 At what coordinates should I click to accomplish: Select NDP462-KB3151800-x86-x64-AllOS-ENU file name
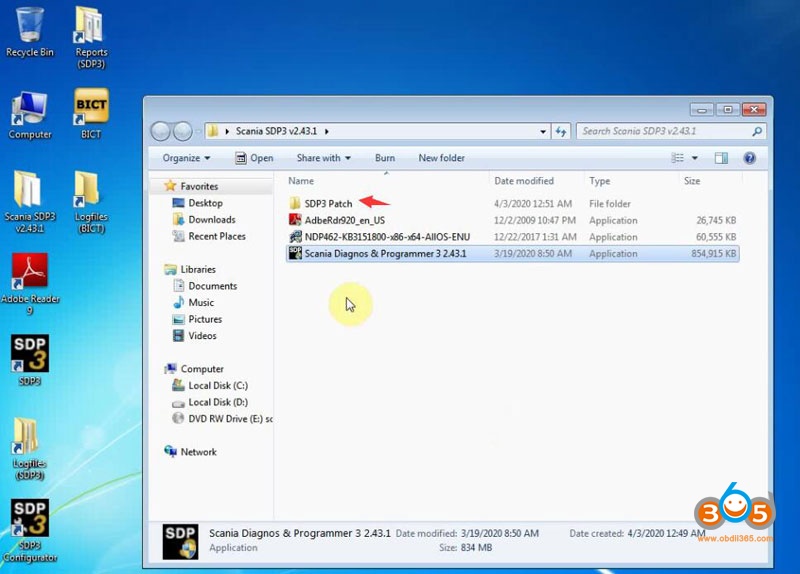[x=387, y=237]
